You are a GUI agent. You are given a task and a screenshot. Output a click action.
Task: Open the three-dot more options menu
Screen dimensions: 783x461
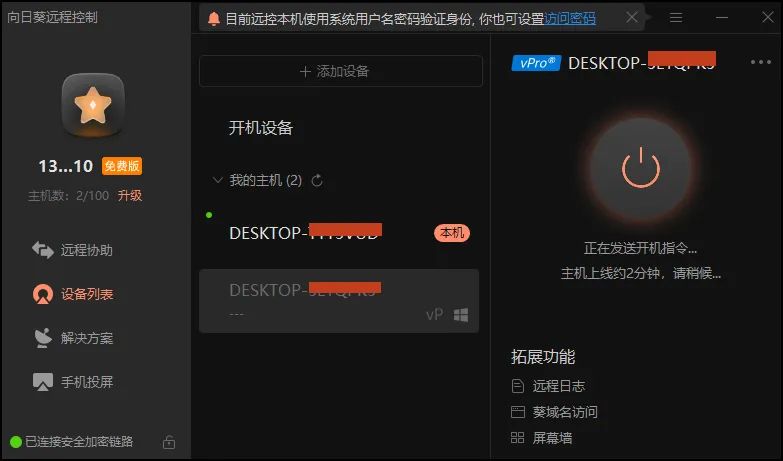point(761,62)
